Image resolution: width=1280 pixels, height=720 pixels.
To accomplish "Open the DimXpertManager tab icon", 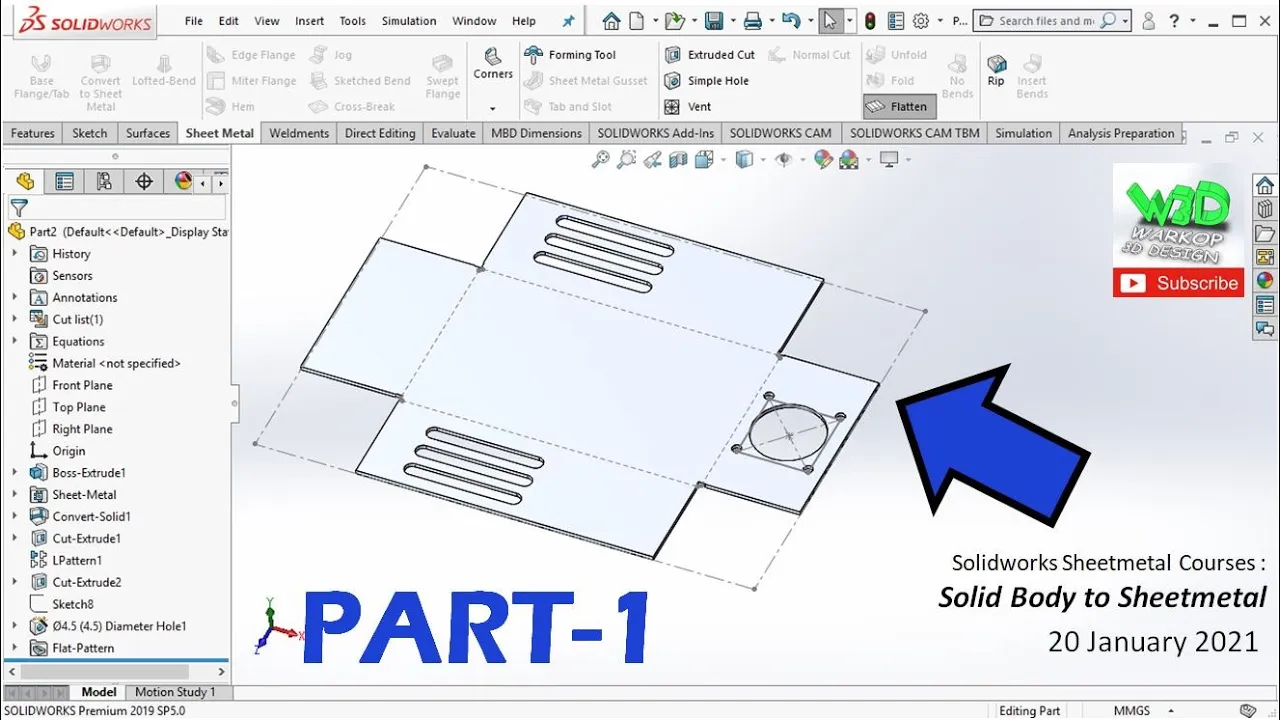I will coord(144,181).
